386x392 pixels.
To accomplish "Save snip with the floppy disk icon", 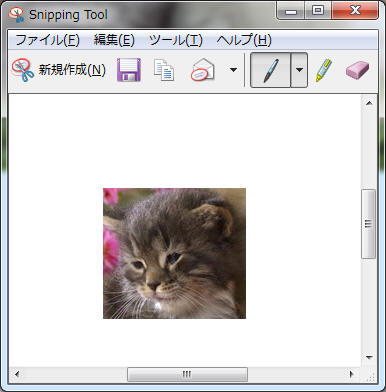I will 129,70.
